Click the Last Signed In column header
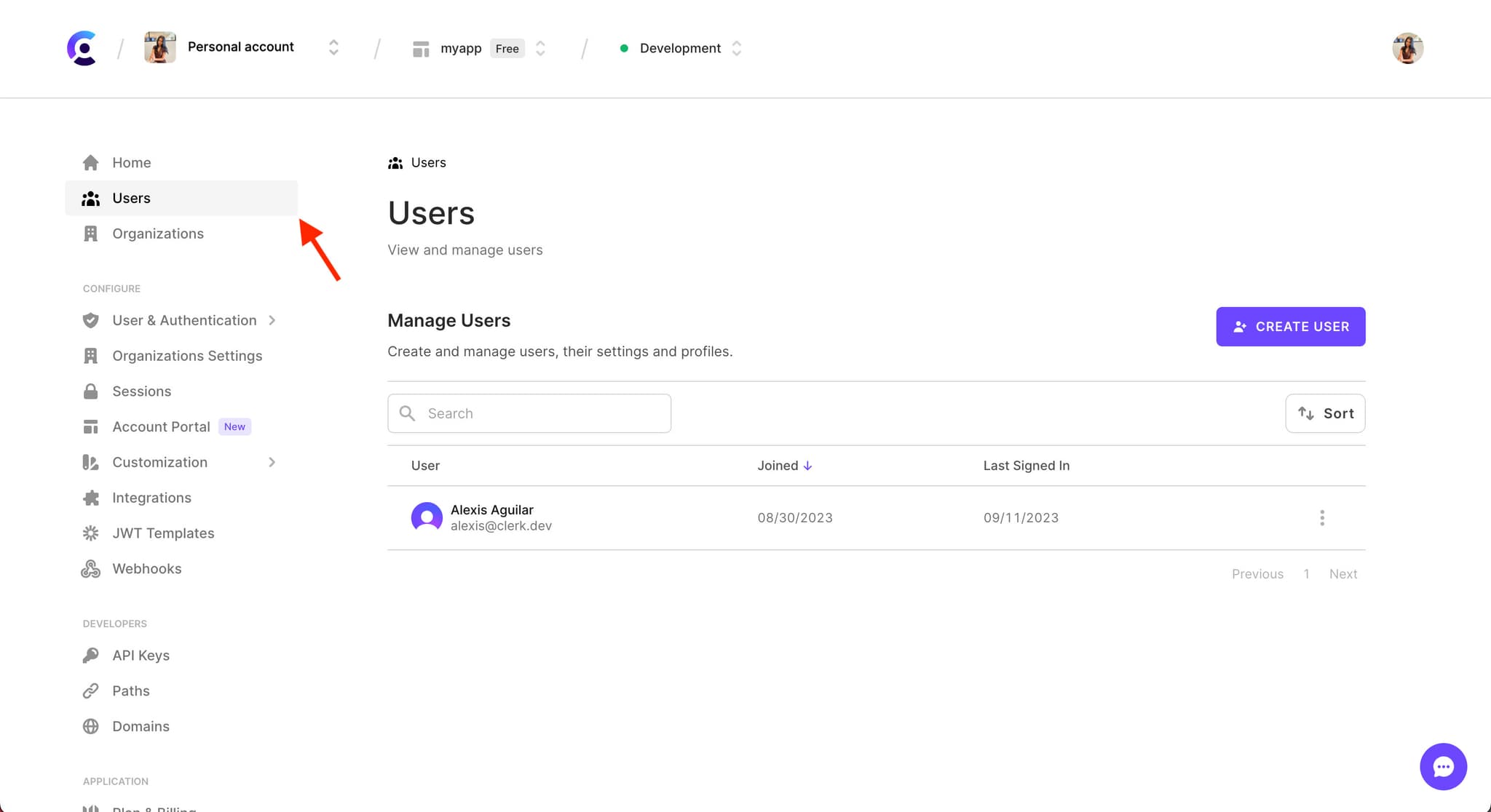The image size is (1491, 812). point(1026,466)
